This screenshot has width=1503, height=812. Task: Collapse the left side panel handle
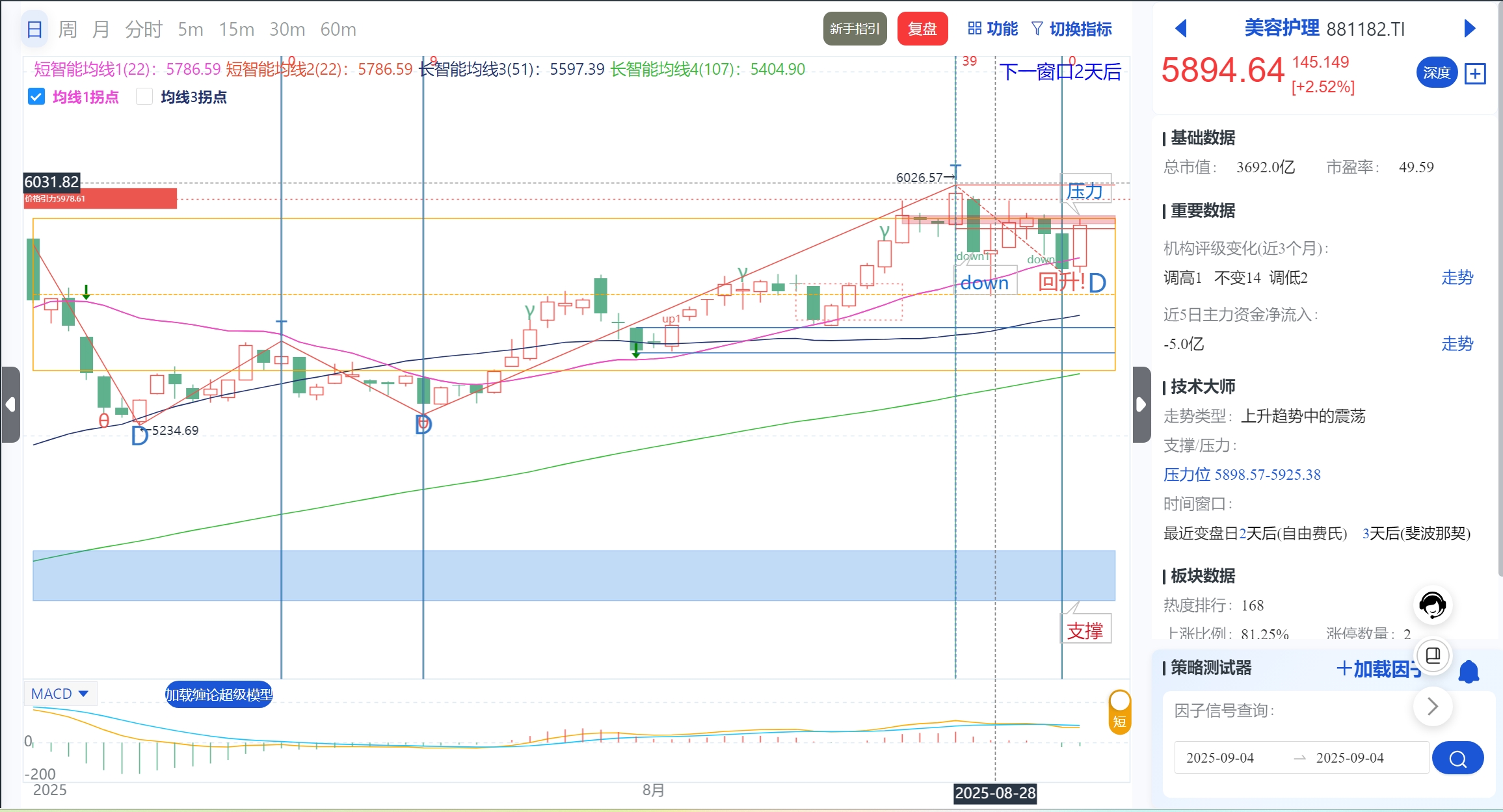(x=10, y=404)
